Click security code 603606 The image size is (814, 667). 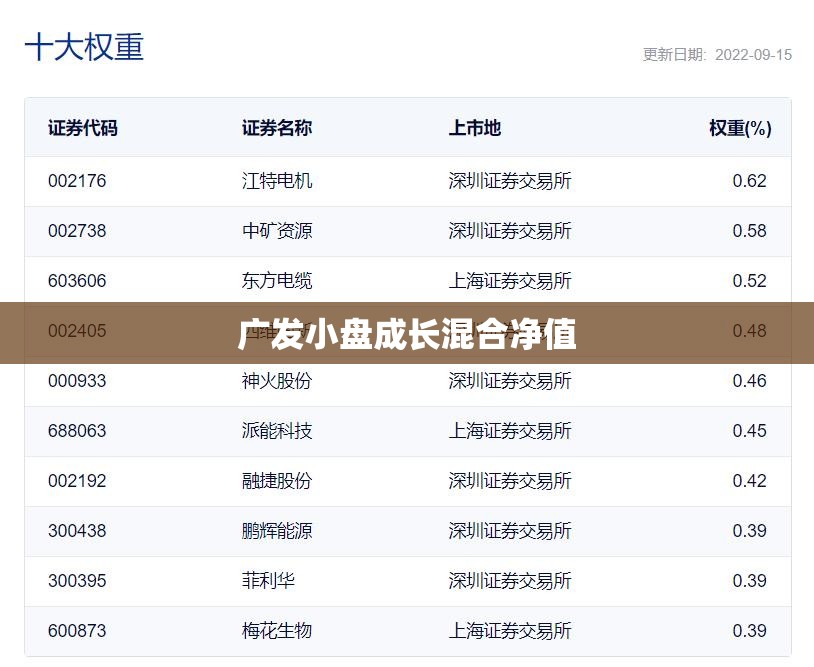pyautogui.click(x=77, y=281)
